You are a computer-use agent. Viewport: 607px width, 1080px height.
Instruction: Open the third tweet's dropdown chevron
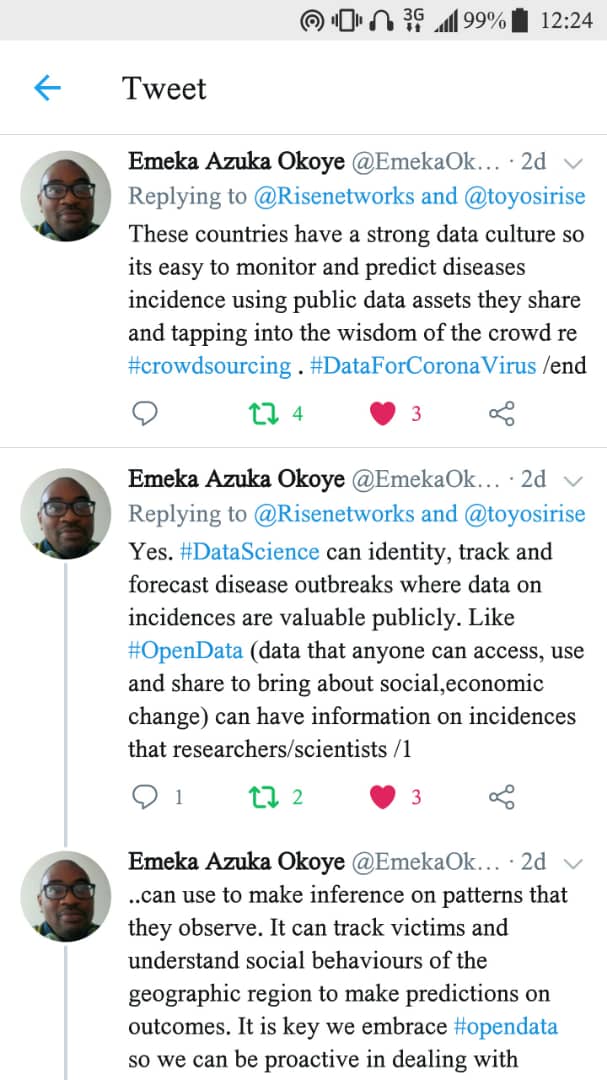[573, 863]
